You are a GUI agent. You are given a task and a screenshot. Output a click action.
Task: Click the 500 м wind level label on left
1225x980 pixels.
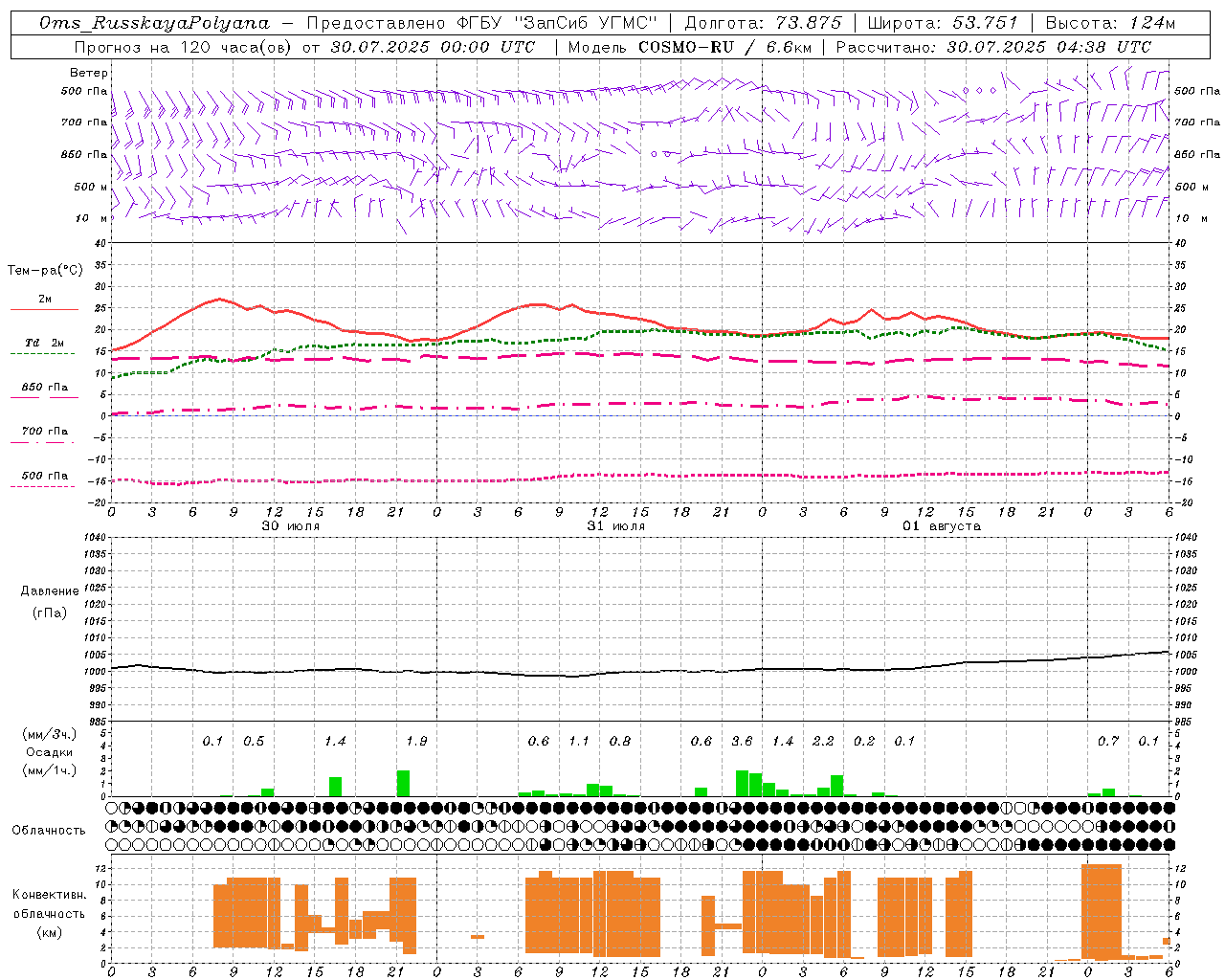[x=91, y=187]
